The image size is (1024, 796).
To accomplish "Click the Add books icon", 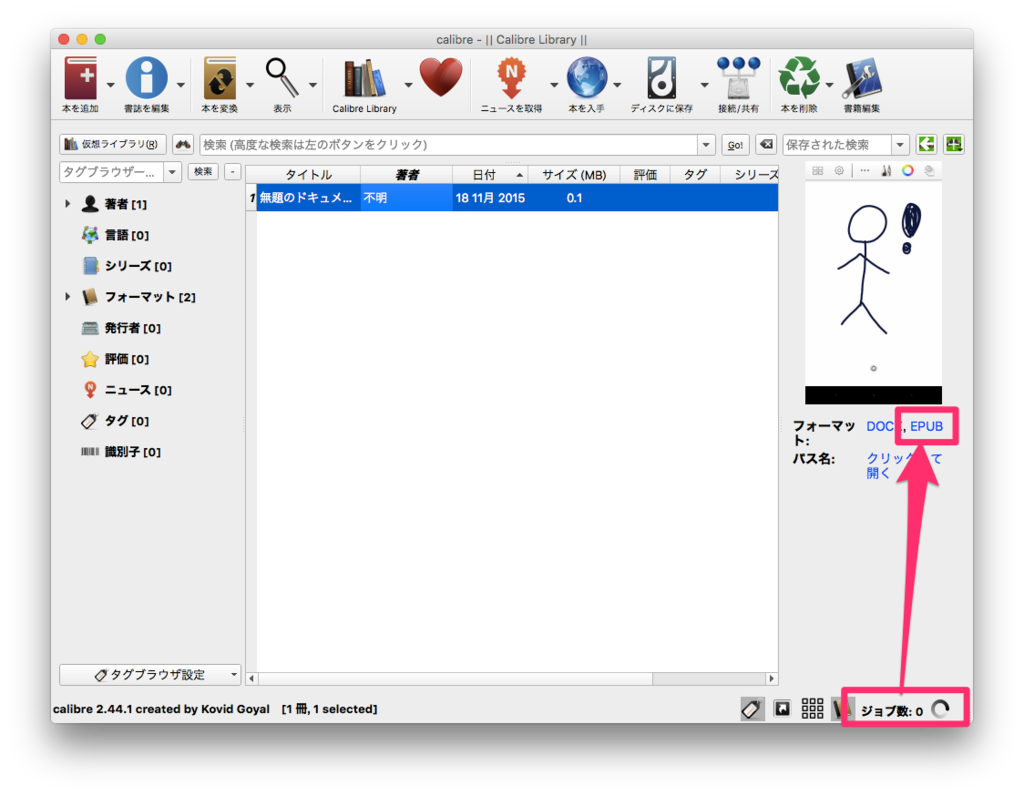I will click(80, 78).
